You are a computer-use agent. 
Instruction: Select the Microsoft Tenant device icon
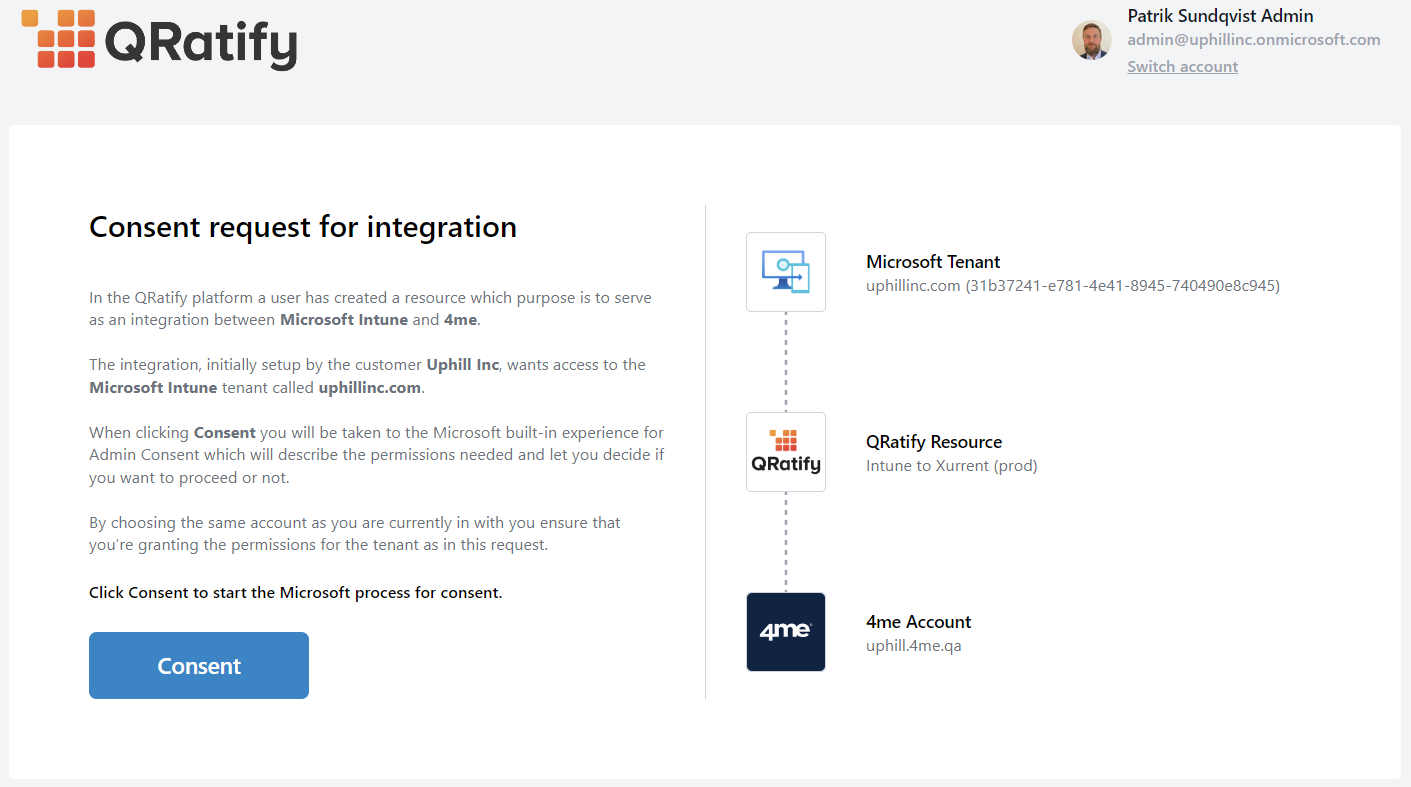point(785,272)
